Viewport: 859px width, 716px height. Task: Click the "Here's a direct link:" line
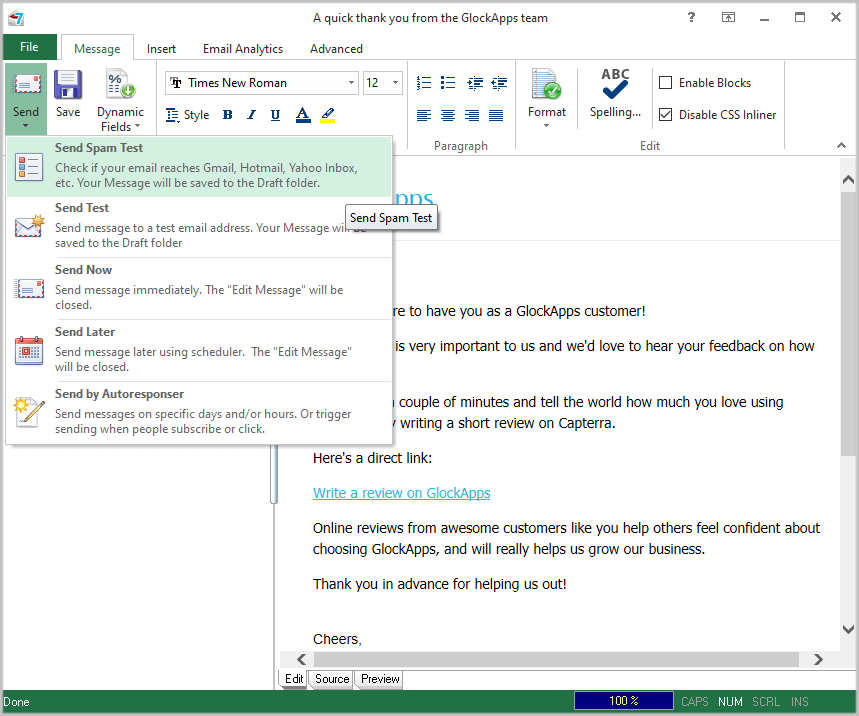point(373,458)
